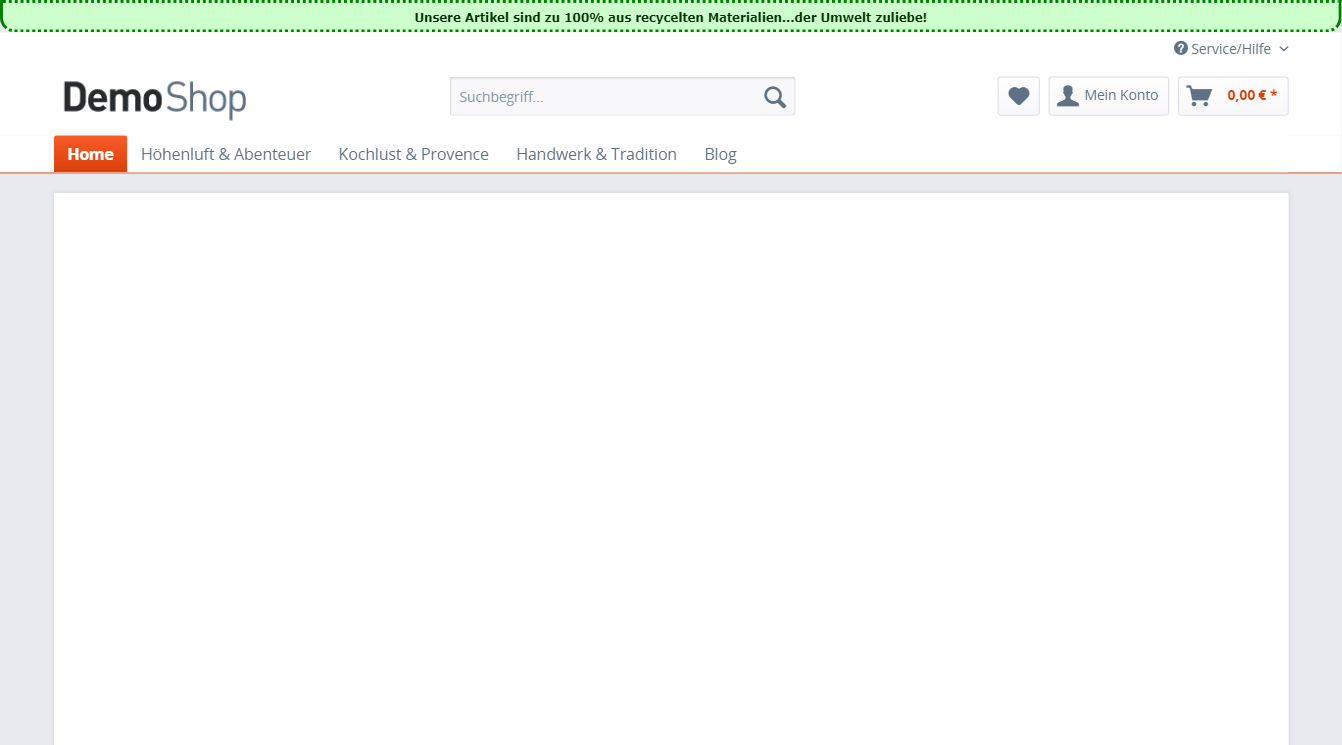Open the Blog menu item

click(x=721, y=154)
